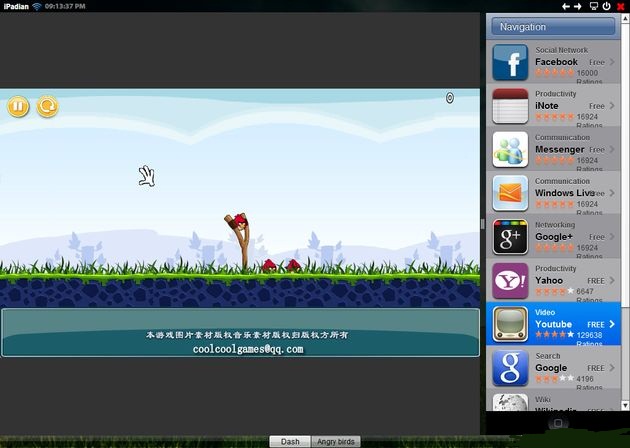630x448 pixels.
Task: Expand the Youtube entry chevron arrow
Action: point(611,325)
